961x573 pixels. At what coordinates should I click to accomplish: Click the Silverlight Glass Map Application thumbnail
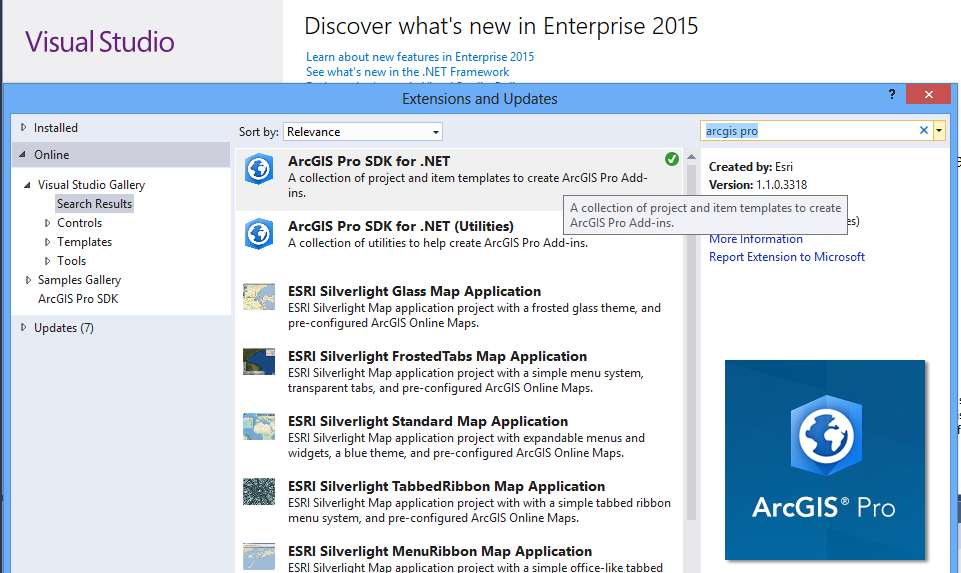pyautogui.click(x=259, y=297)
